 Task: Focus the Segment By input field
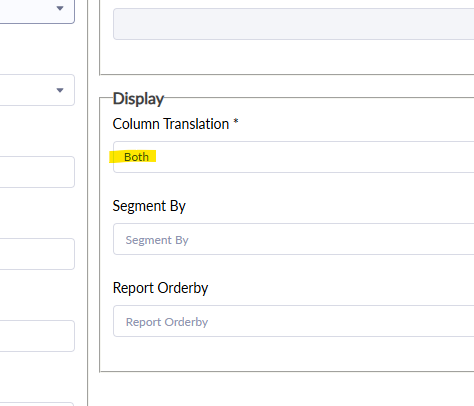tap(294, 239)
